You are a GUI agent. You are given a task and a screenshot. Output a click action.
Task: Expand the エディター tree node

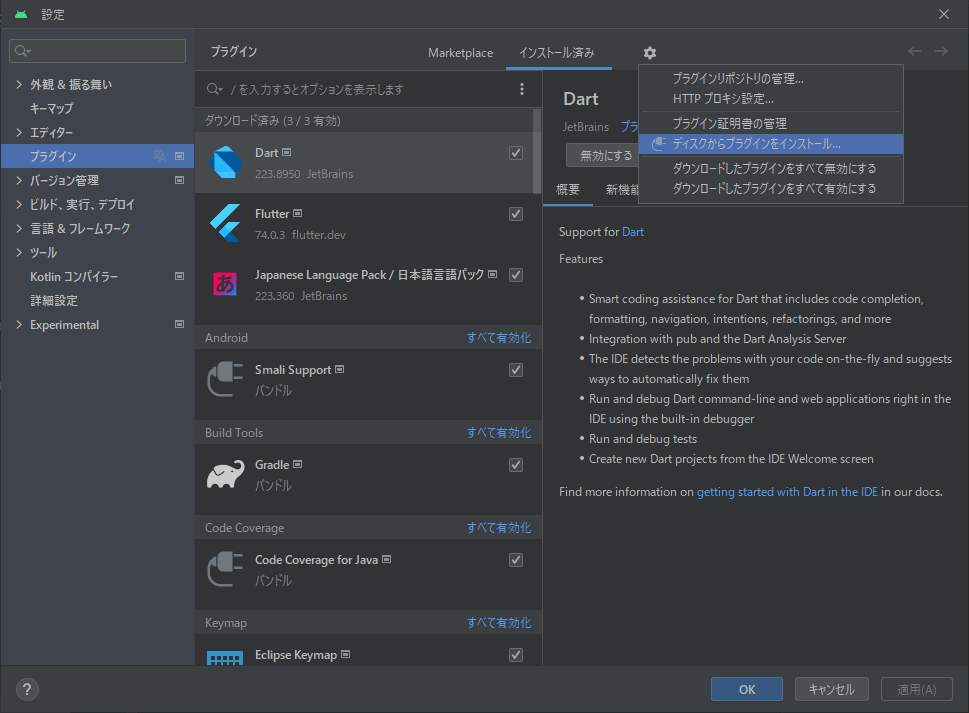(x=19, y=132)
